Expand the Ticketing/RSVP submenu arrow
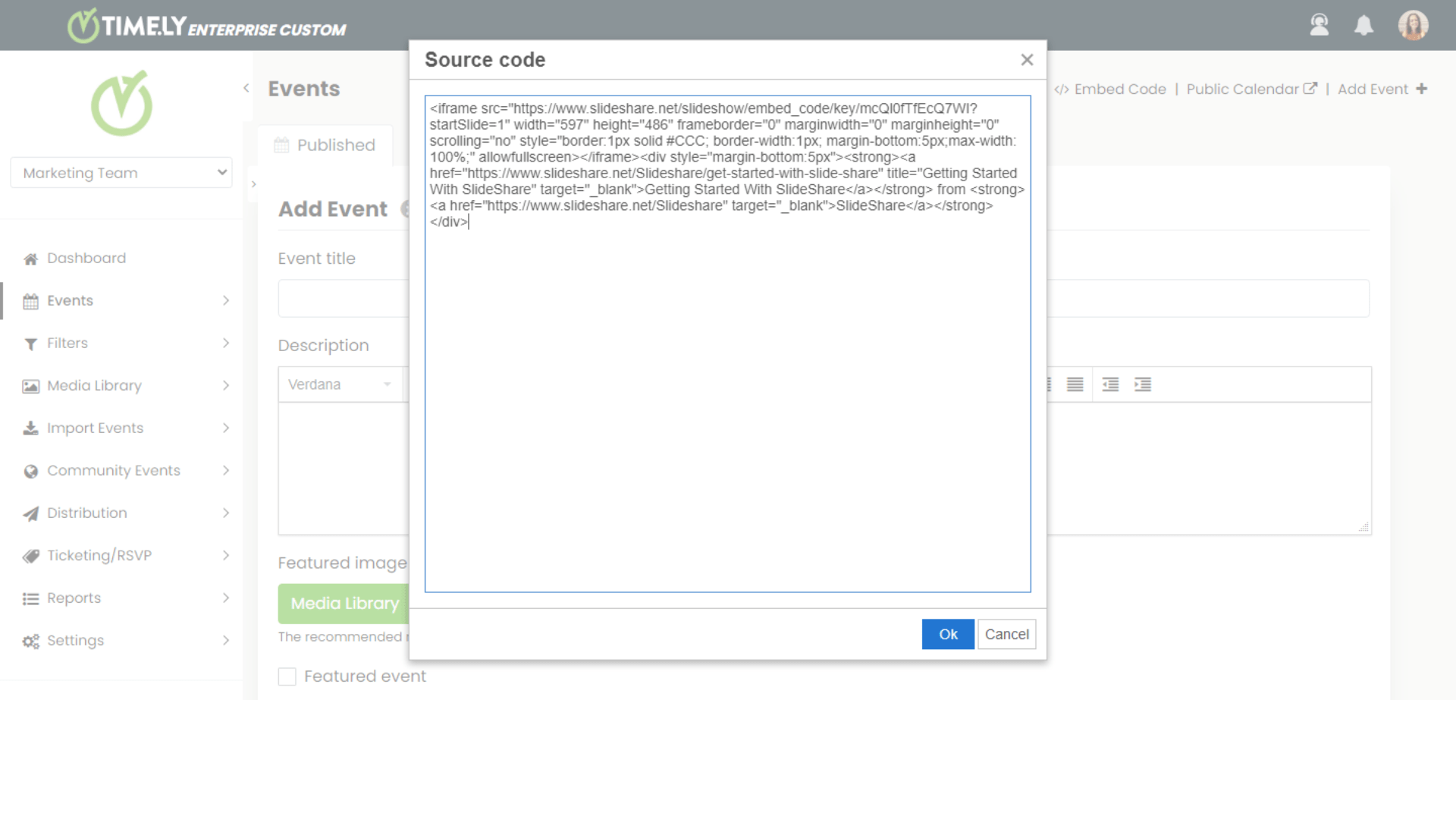The width and height of the screenshot is (1456, 819). (x=226, y=555)
